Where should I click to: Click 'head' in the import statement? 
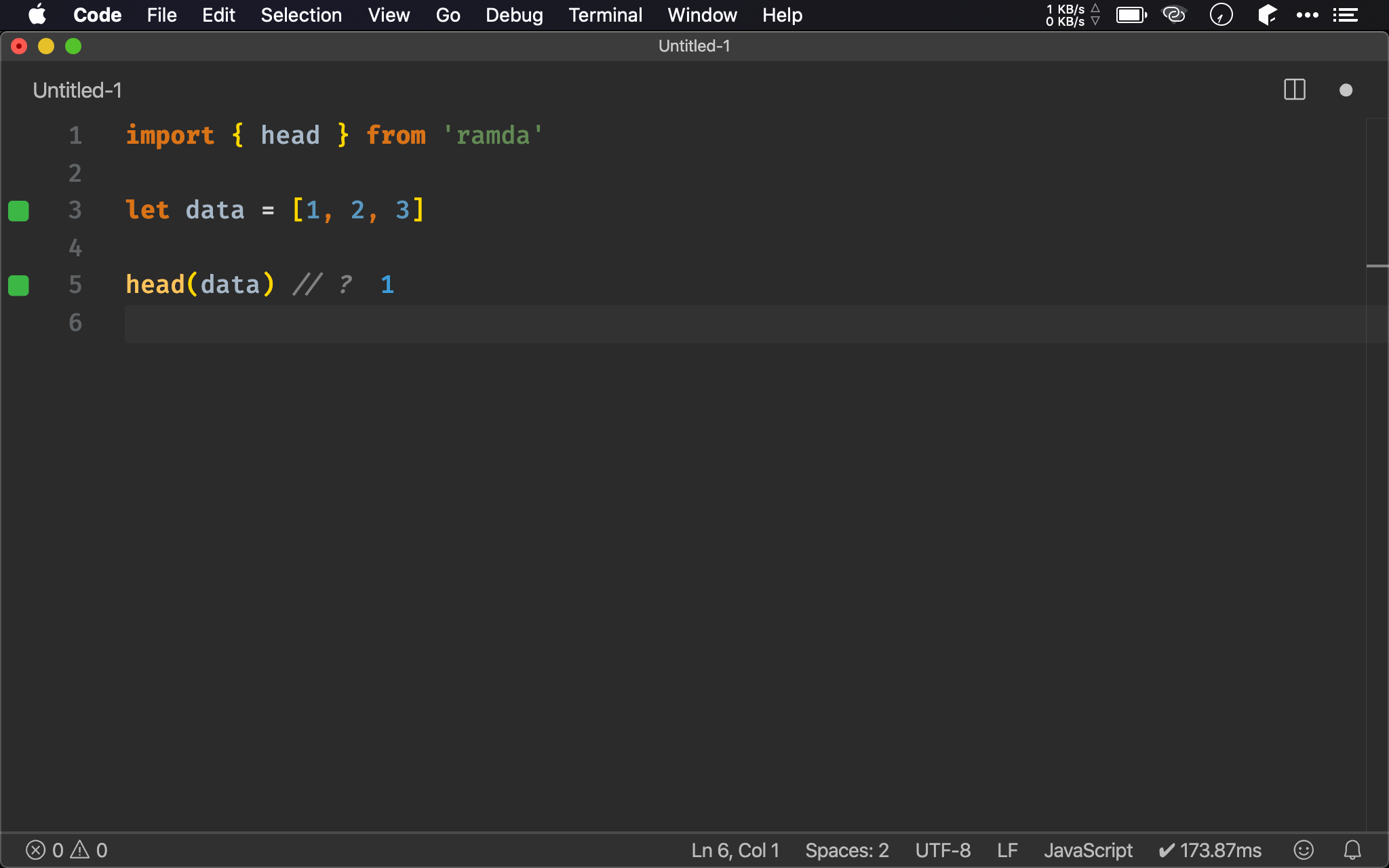290,136
